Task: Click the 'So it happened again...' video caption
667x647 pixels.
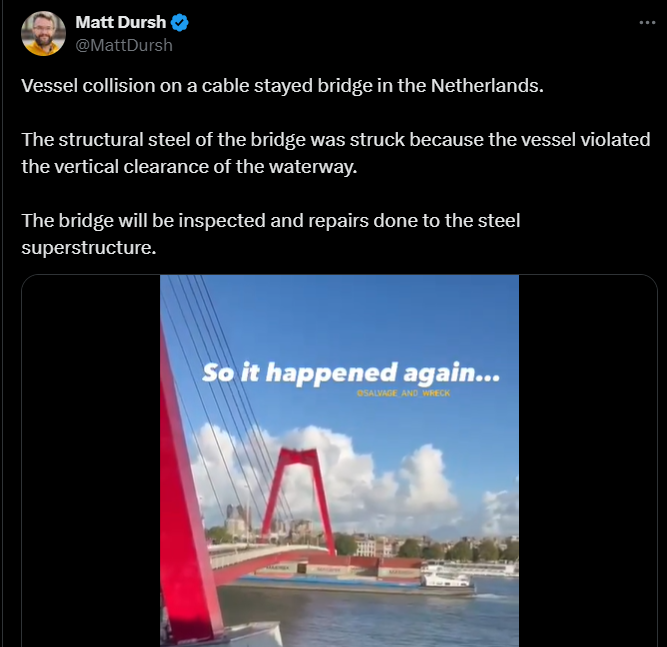Action: pyautogui.click(x=351, y=373)
